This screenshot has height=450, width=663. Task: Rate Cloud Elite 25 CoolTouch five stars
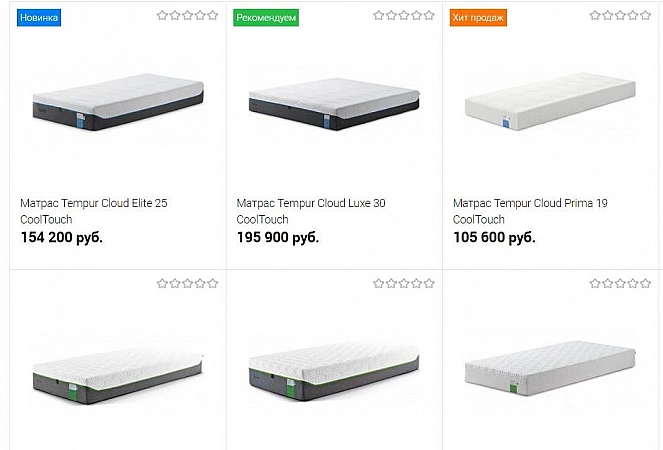[x=212, y=16]
